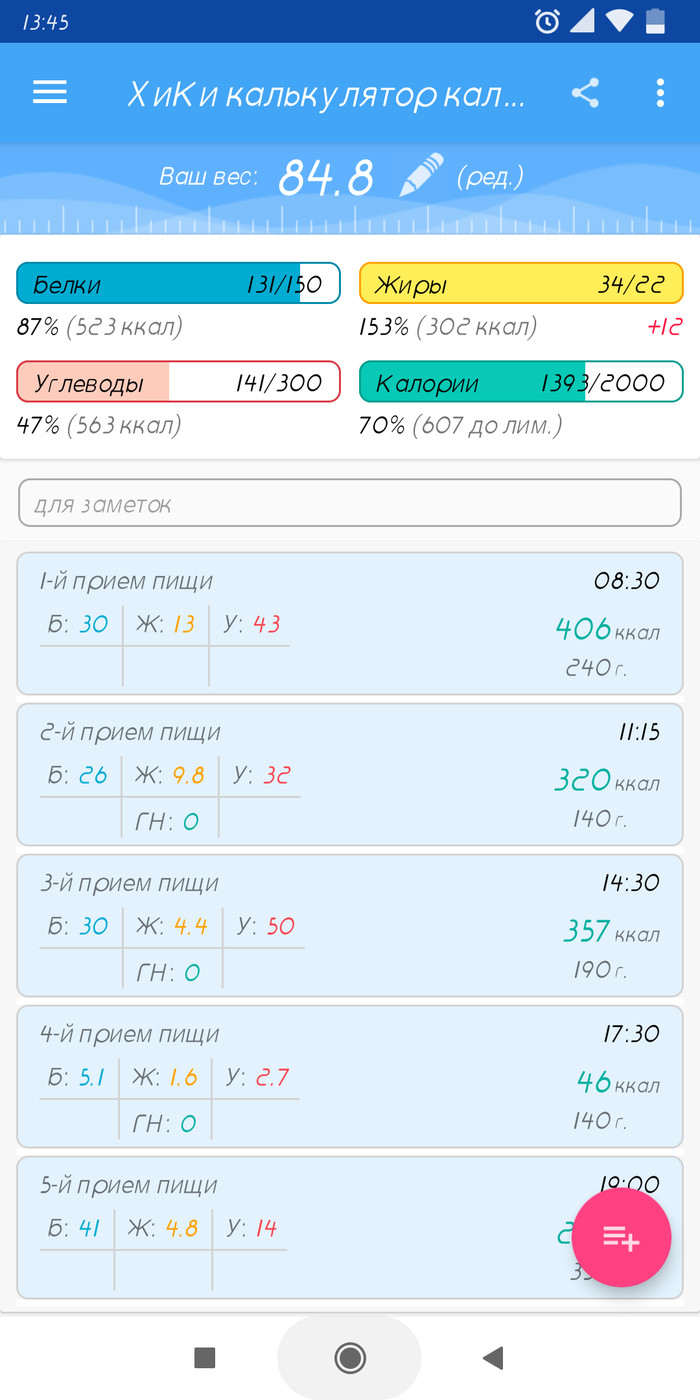Tap the share icon in header

(585, 94)
